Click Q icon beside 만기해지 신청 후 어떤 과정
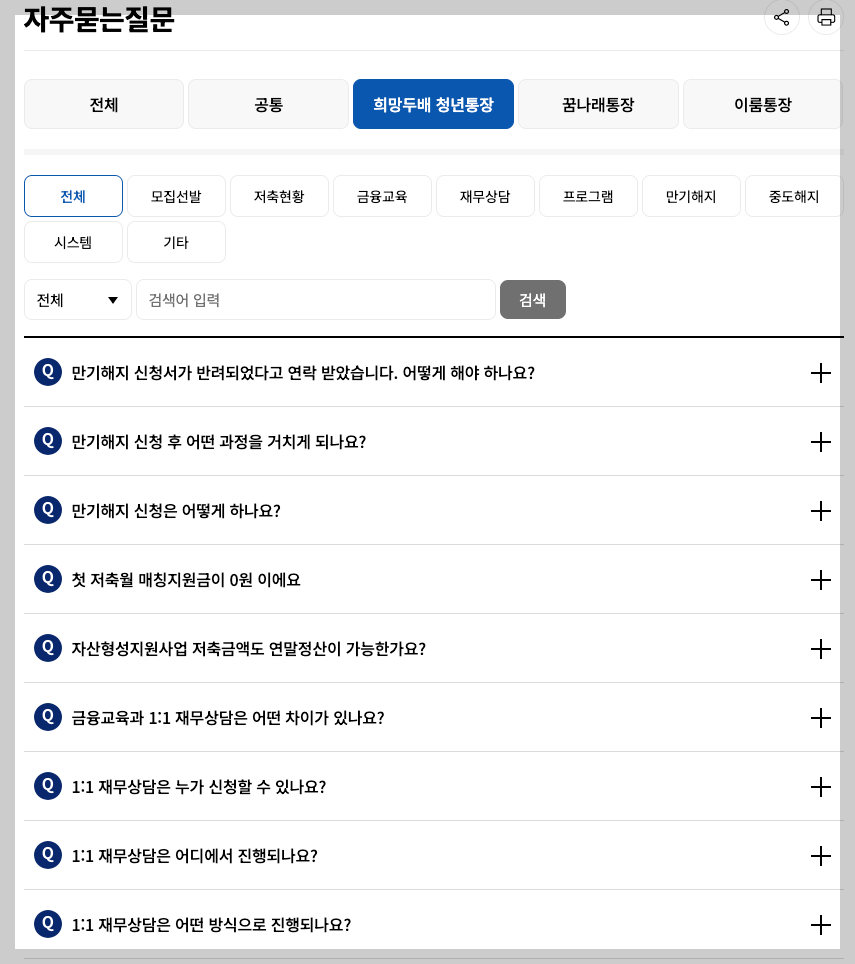Image resolution: width=855 pixels, height=964 pixels. (48, 441)
